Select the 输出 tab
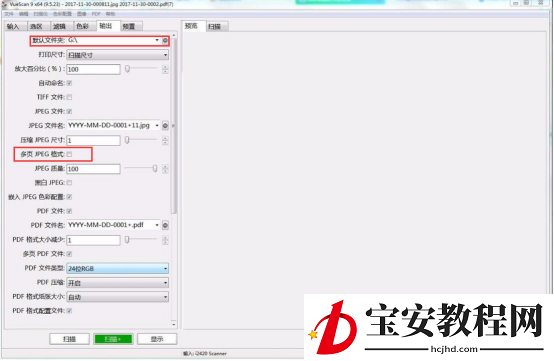The image size is (554, 361). (107, 26)
